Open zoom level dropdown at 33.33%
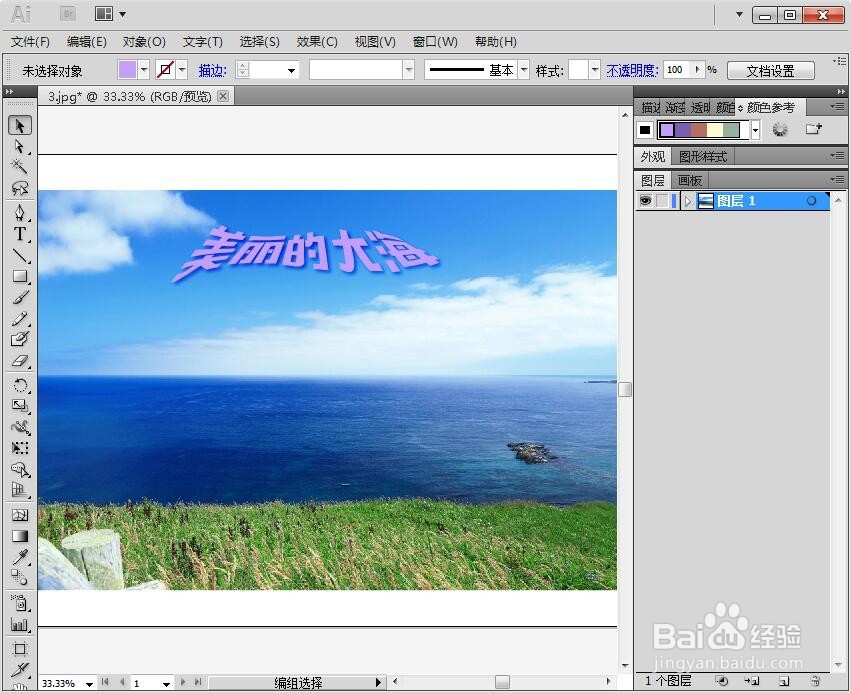This screenshot has height=693, width=851. [89, 684]
